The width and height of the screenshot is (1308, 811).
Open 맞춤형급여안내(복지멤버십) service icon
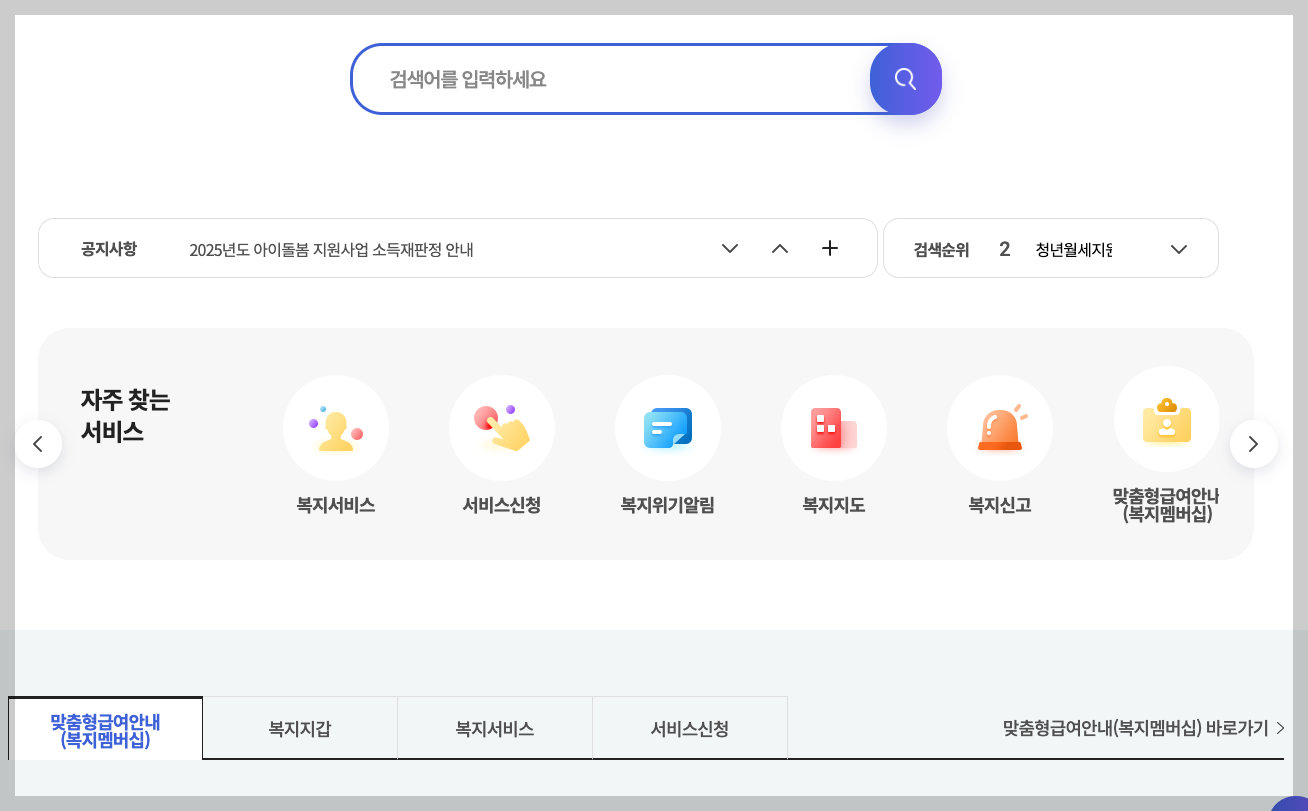pyautogui.click(x=1166, y=419)
